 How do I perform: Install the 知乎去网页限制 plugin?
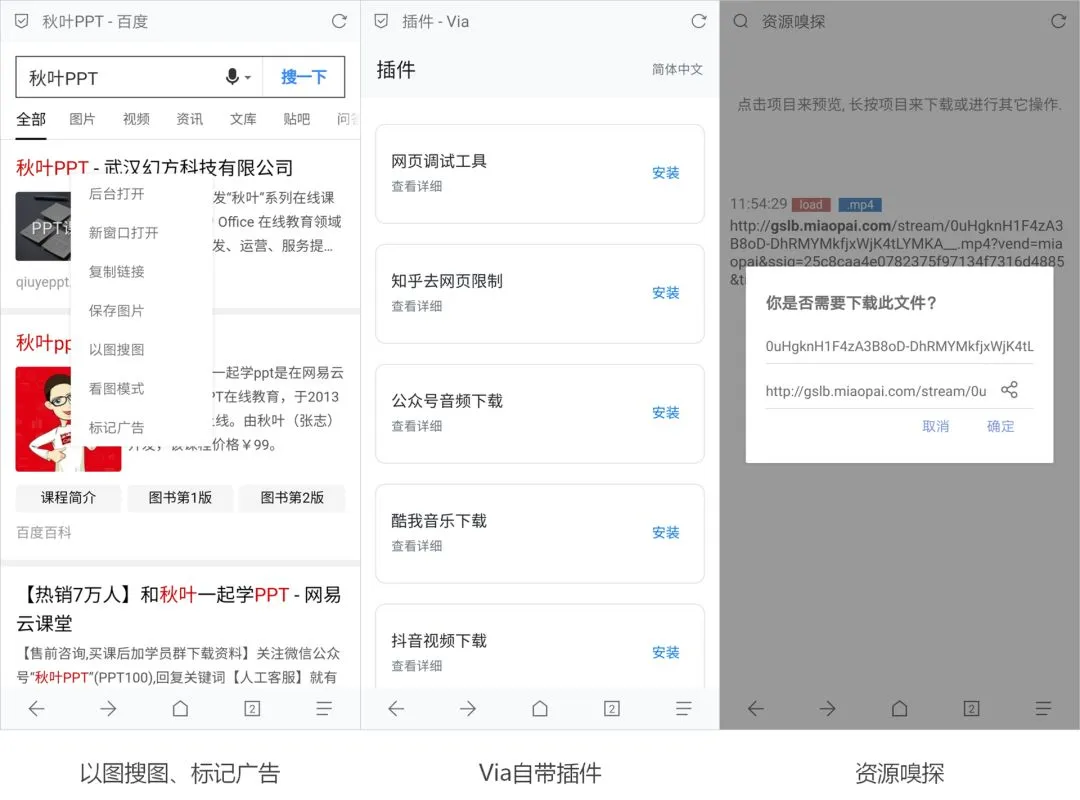[x=665, y=293]
